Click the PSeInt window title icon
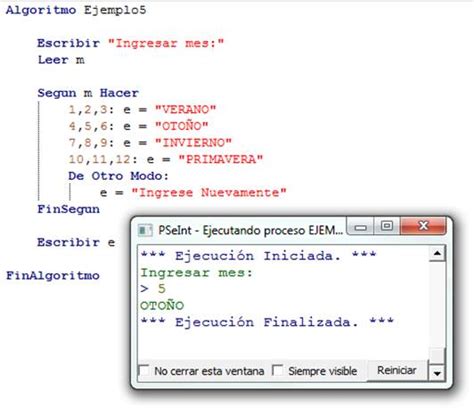This screenshot has width=474, height=415. (x=145, y=230)
